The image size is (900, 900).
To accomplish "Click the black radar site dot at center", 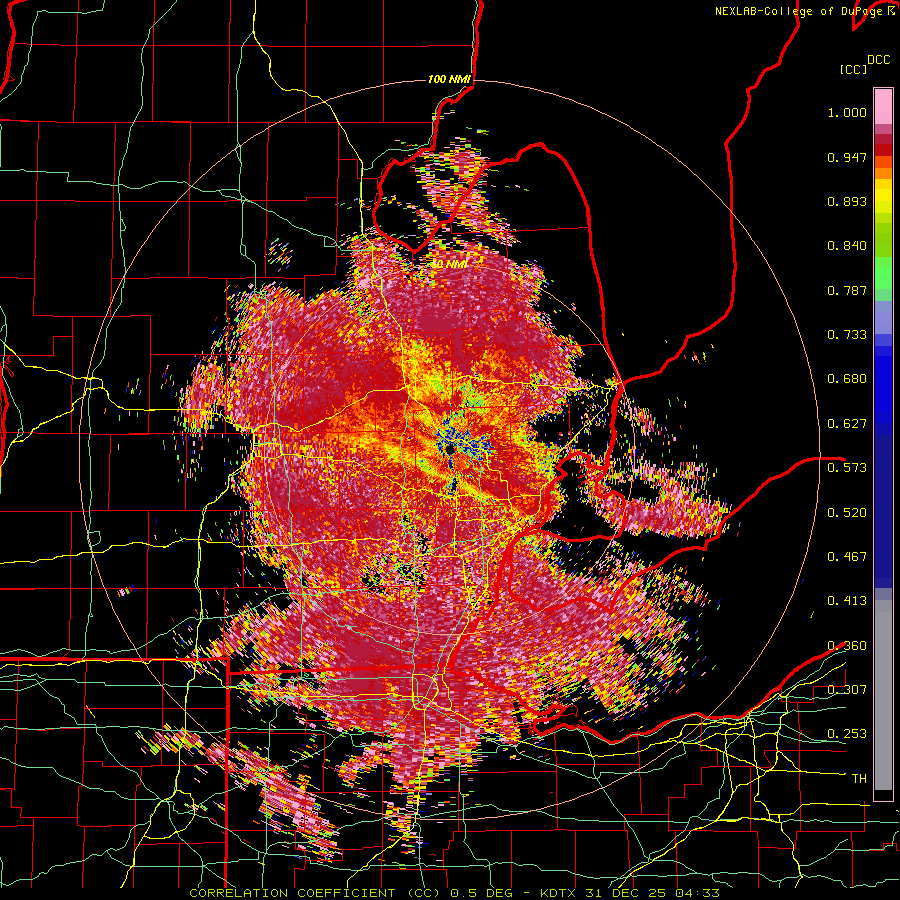I will 449,449.
